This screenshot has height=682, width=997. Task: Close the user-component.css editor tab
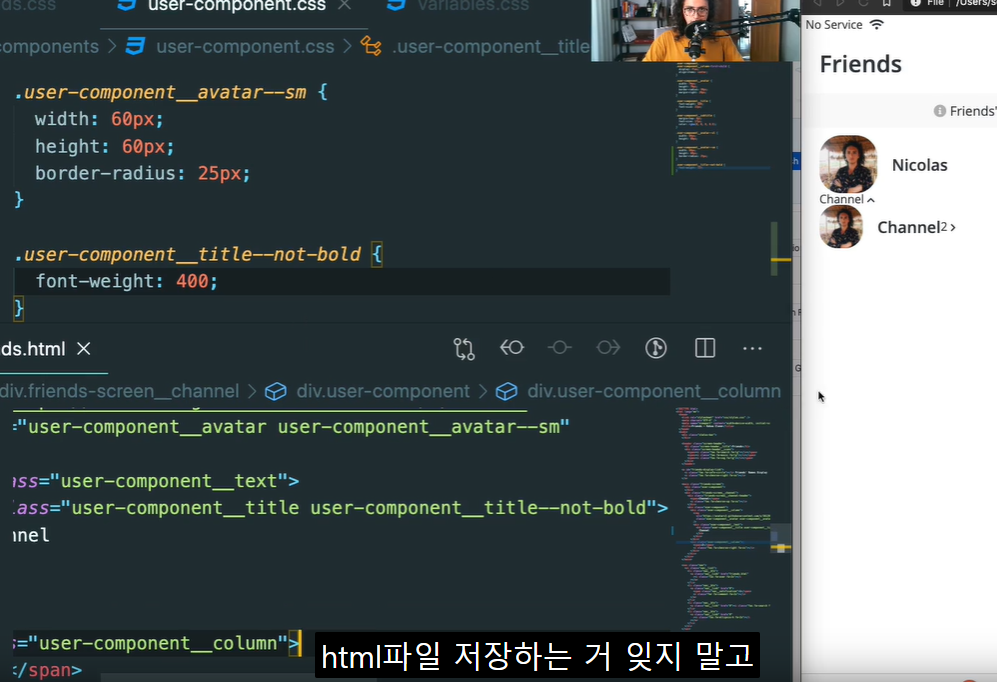pos(345,5)
